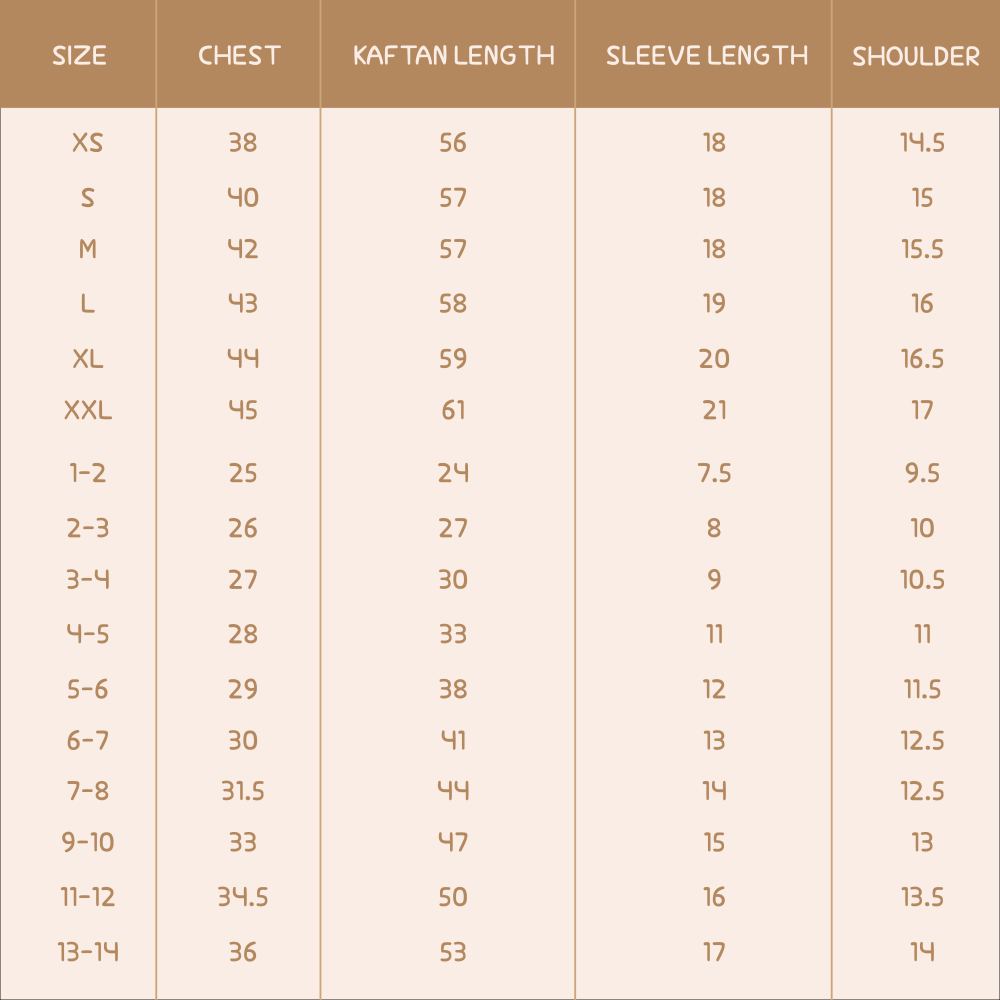This screenshot has height=1000, width=1000.
Task: Click the KAFTAN LENGTH column header
Action: click(x=453, y=55)
